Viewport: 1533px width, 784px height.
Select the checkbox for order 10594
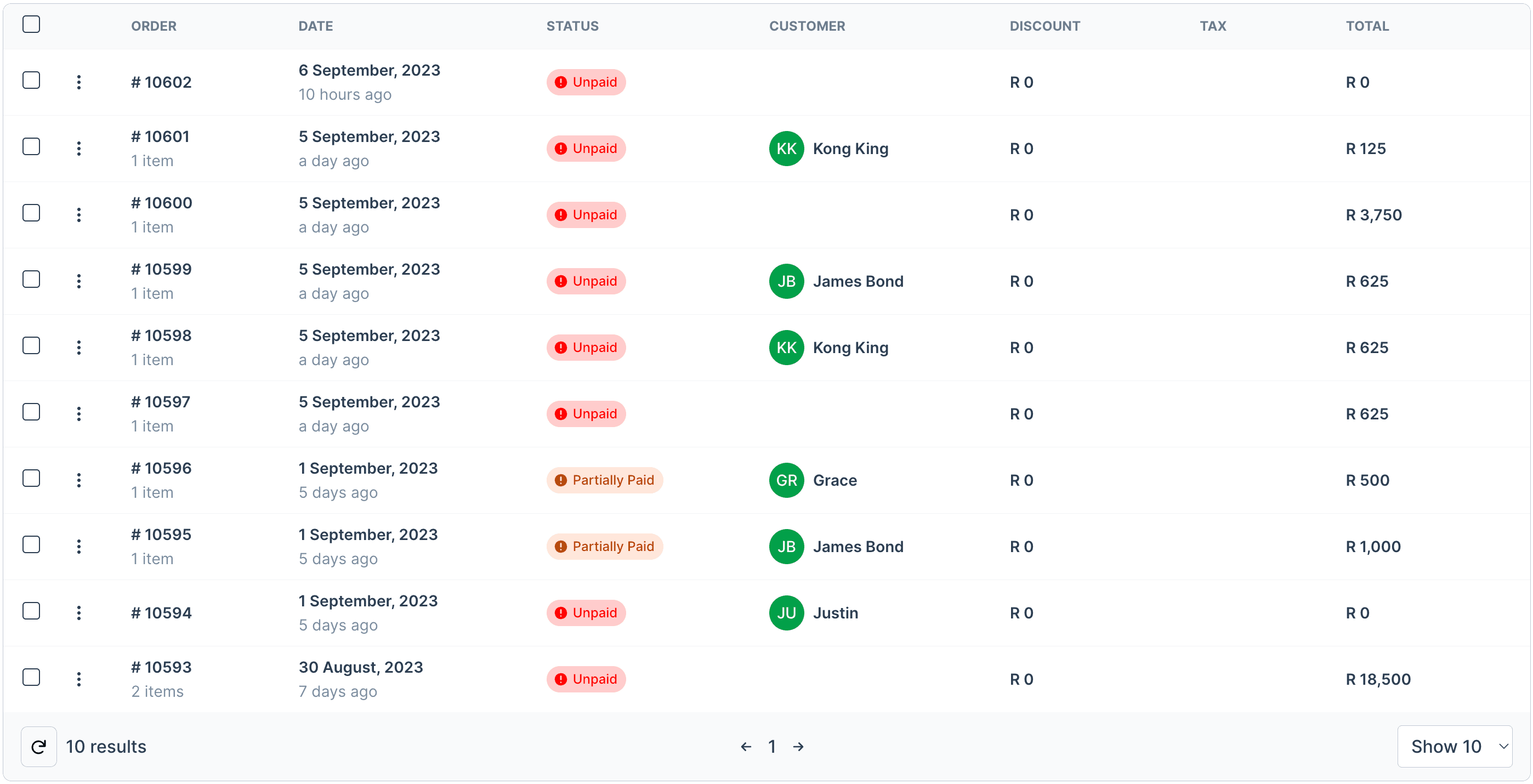pyautogui.click(x=31, y=611)
